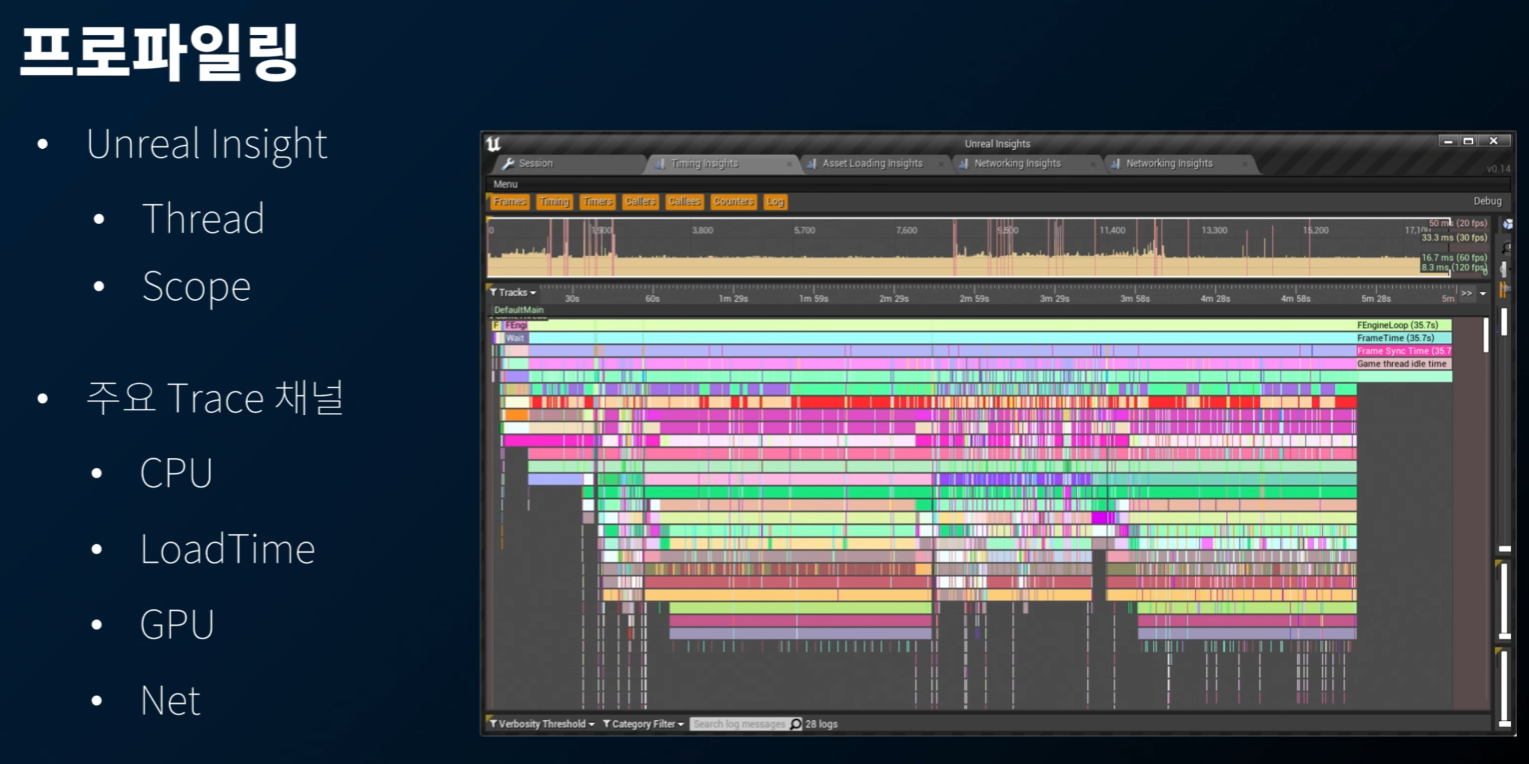This screenshot has width=1529, height=764.
Task: Click the DefaultMain track label
Action: [519, 310]
